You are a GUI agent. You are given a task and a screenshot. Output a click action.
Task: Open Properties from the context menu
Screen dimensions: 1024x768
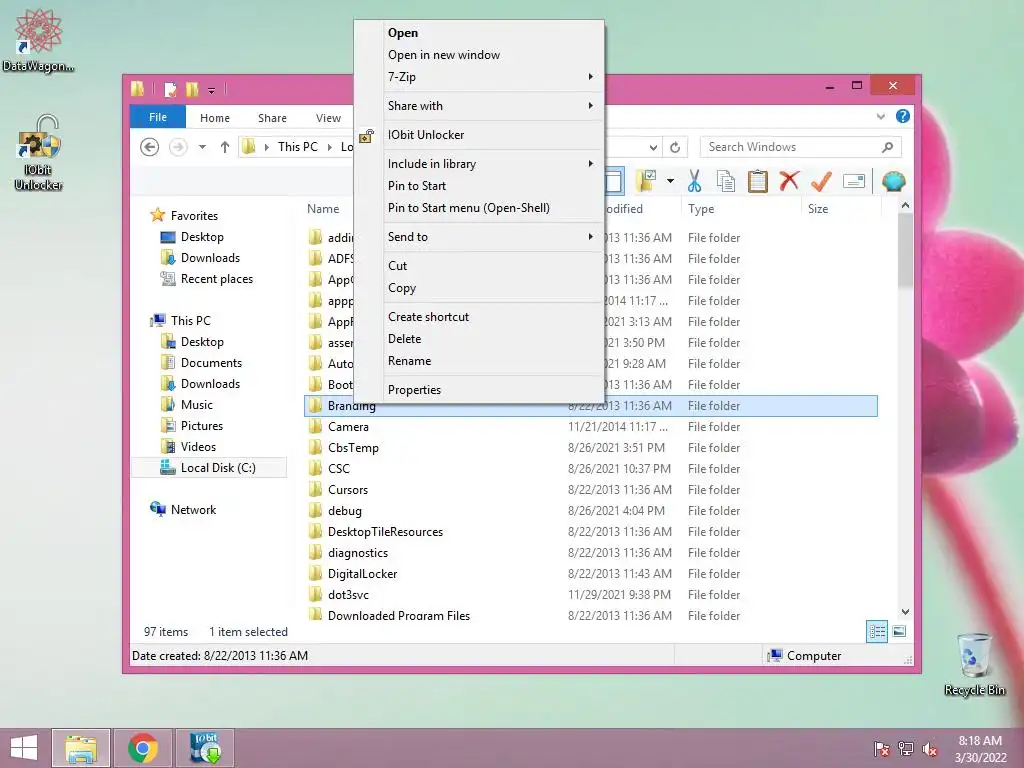(479, 390)
